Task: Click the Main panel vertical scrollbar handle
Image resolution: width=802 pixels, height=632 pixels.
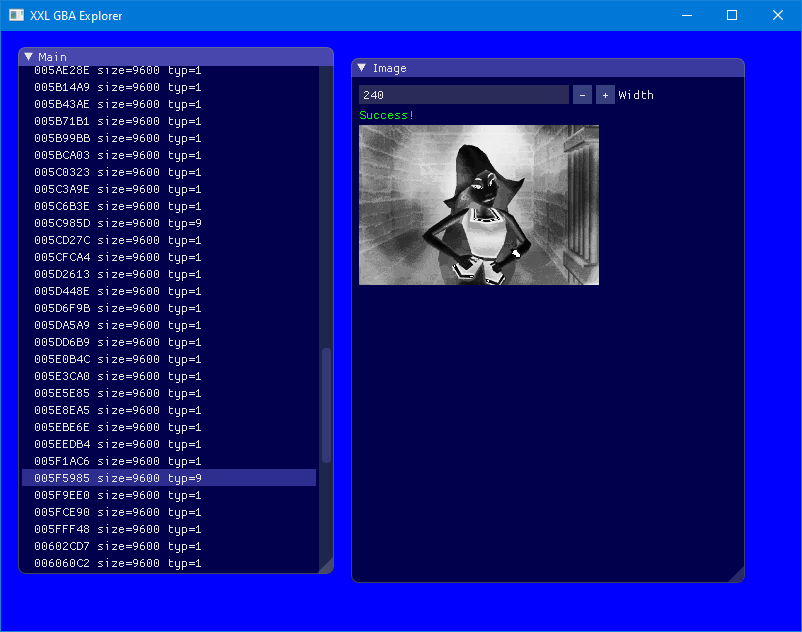Action: (x=326, y=405)
